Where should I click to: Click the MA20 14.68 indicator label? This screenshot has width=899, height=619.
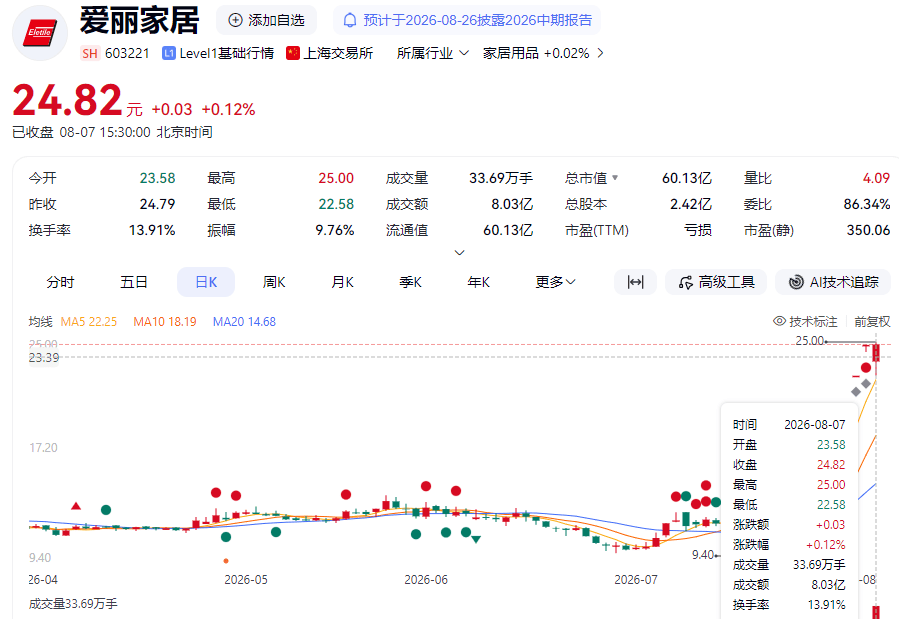click(244, 322)
